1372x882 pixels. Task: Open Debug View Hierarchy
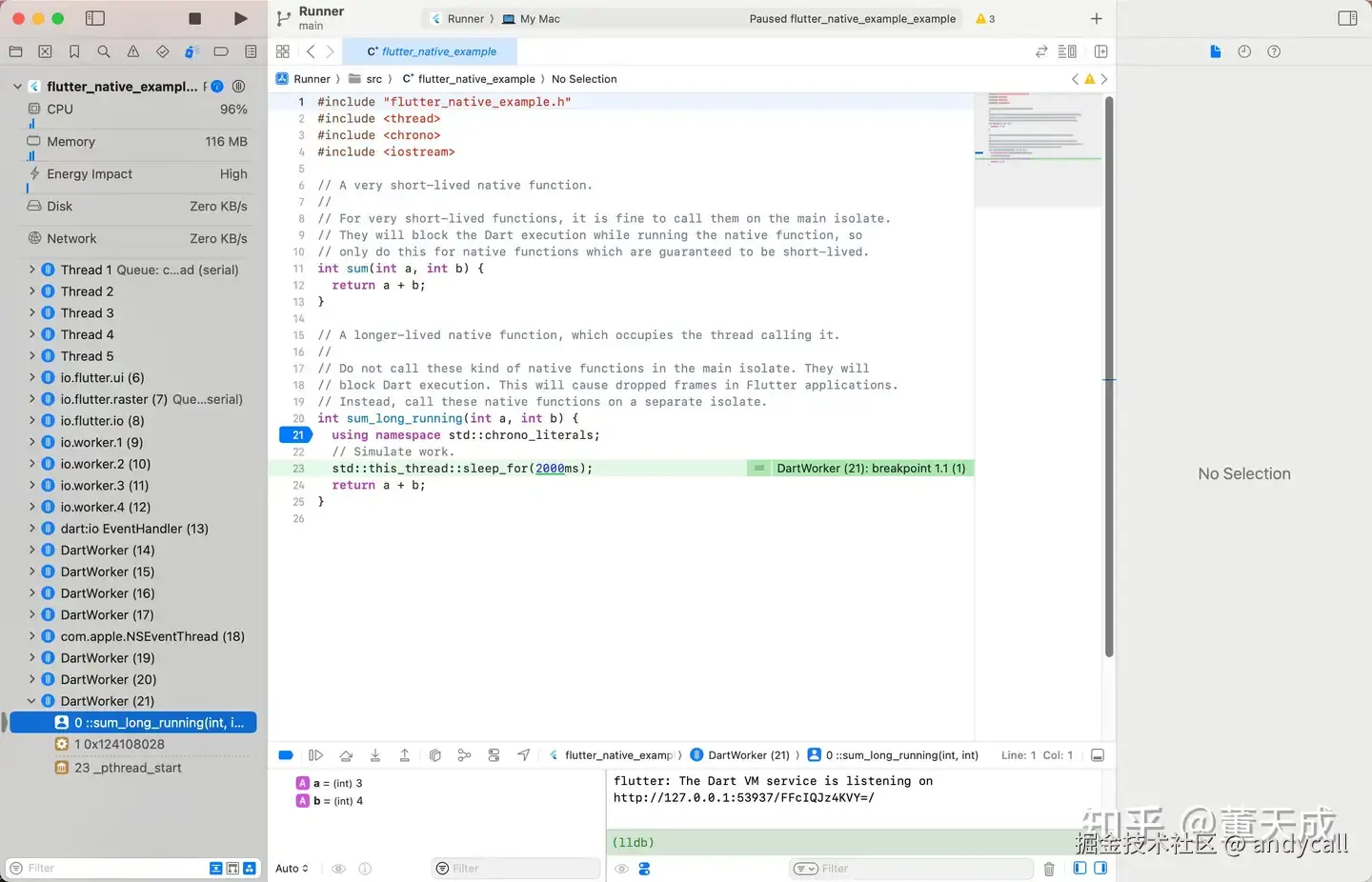(x=435, y=755)
